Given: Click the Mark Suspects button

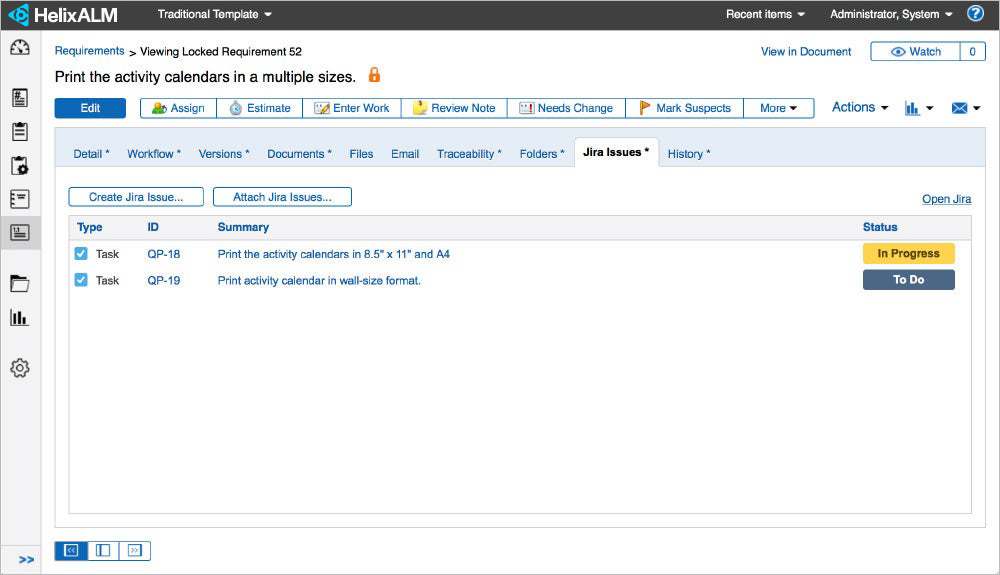Looking at the screenshot, I should pyautogui.click(x=684, y=108).
